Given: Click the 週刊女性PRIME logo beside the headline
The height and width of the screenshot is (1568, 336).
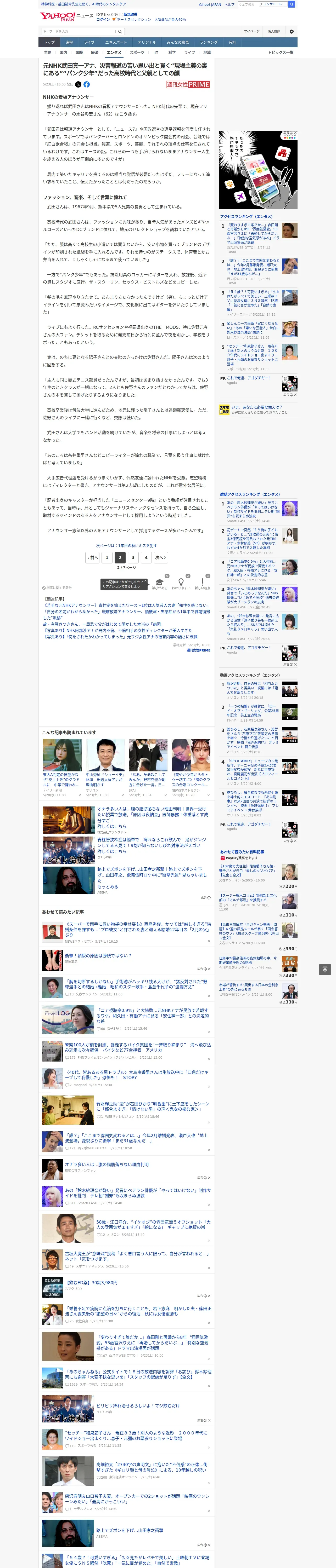Looking at the screenshot, I should [x=188, y=85].
